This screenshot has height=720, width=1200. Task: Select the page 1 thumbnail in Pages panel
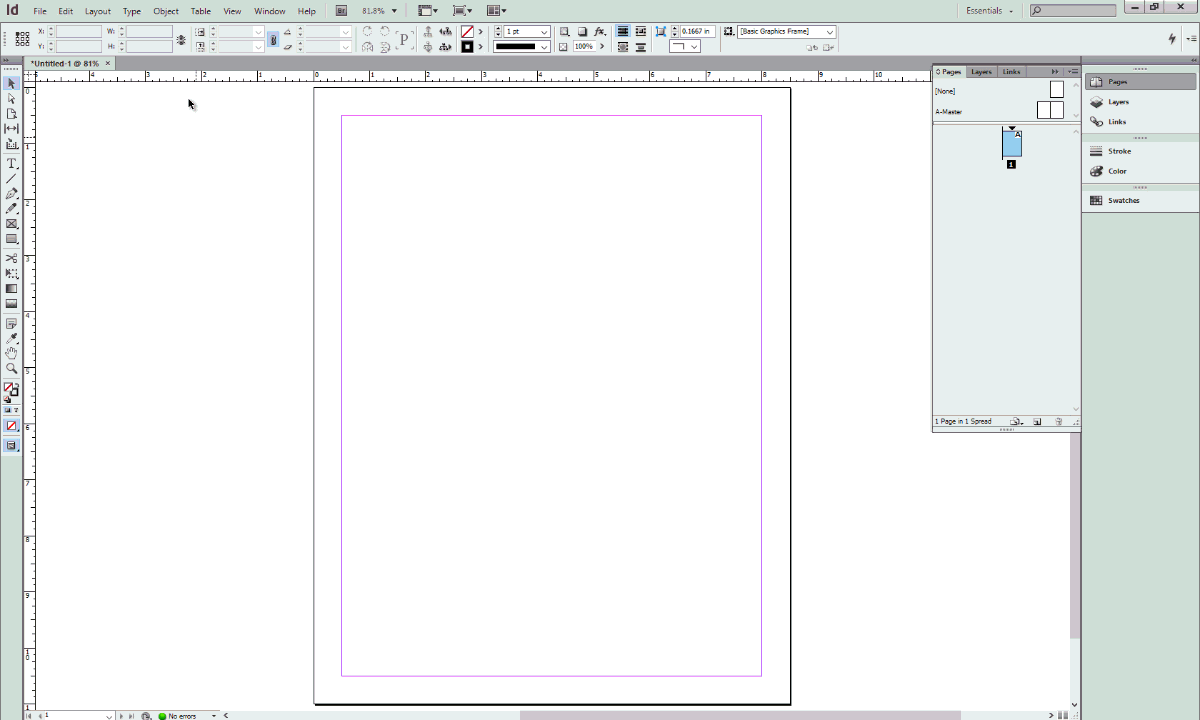click(x=1011, y=145)
